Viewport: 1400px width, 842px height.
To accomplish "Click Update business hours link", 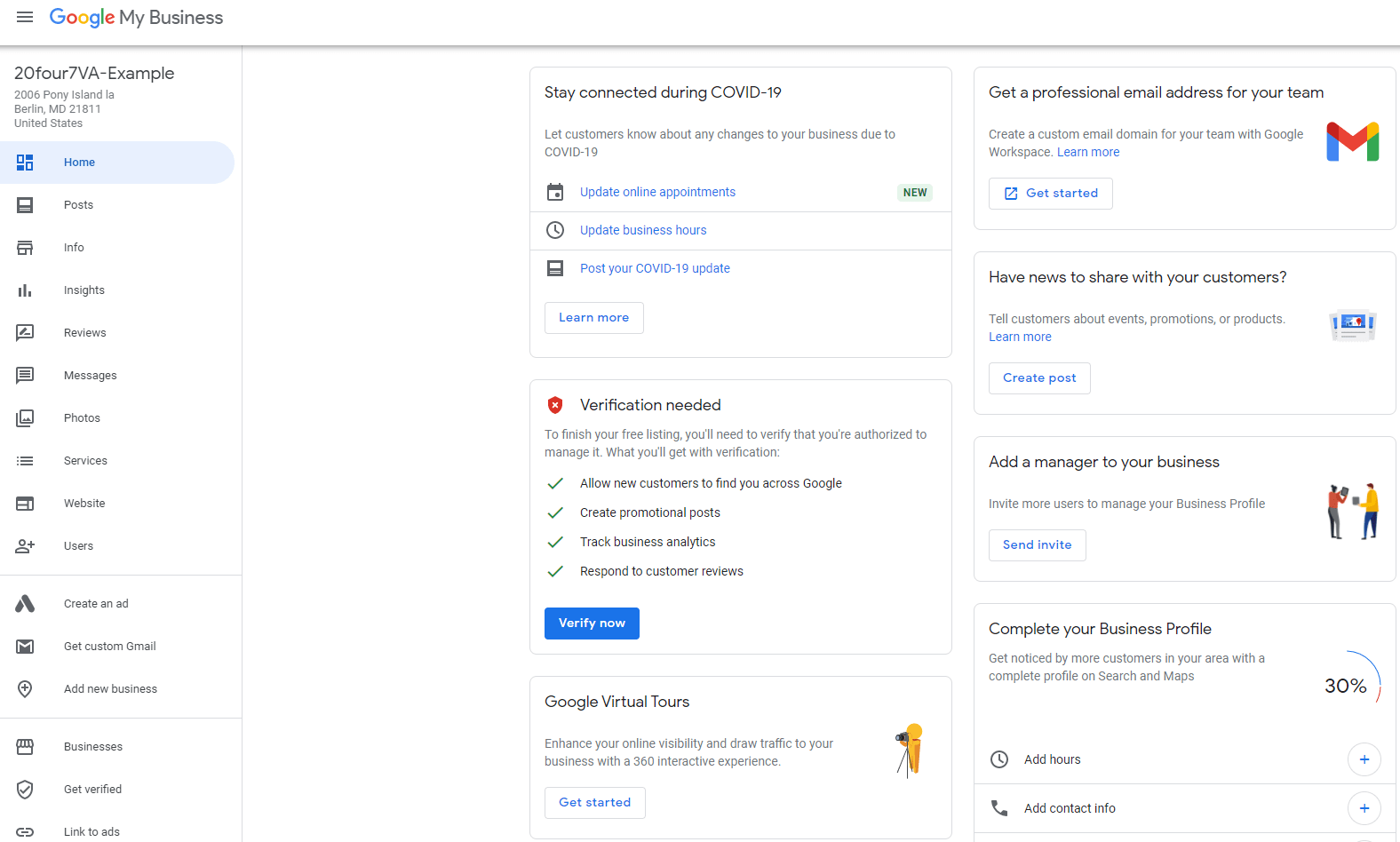I will [643, 230].
